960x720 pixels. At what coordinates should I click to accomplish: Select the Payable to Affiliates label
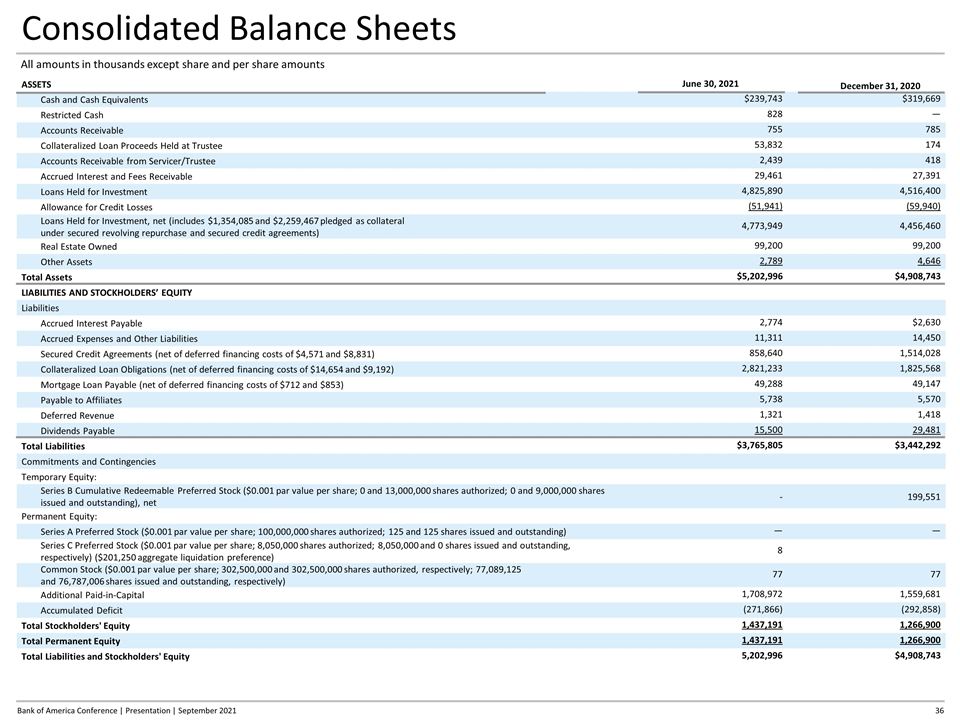tap(81, 400)
